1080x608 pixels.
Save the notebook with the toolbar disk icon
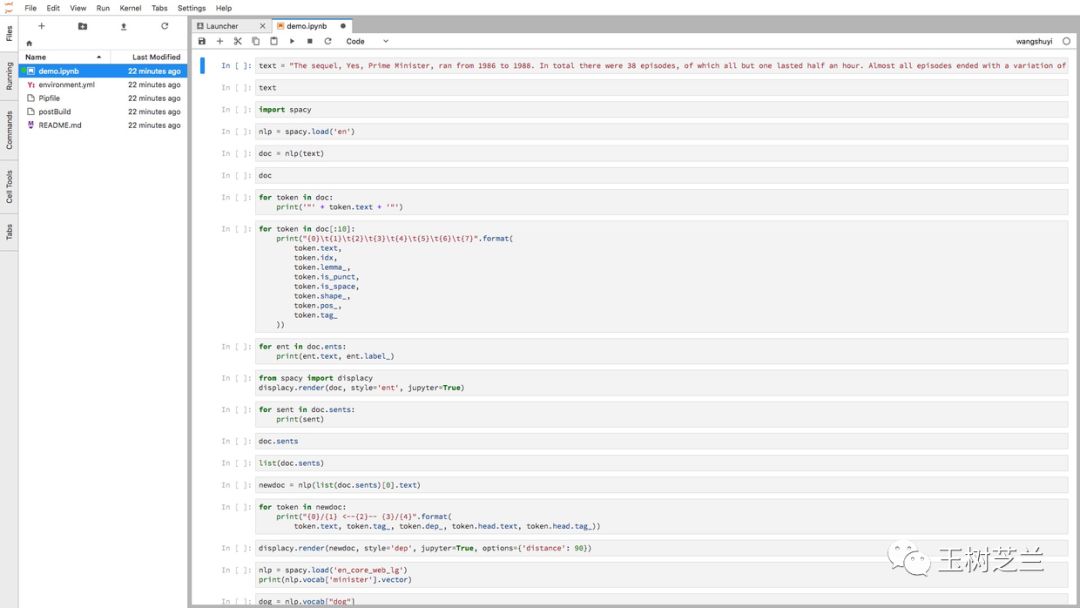pyautogui.click(x=202, y=41)
